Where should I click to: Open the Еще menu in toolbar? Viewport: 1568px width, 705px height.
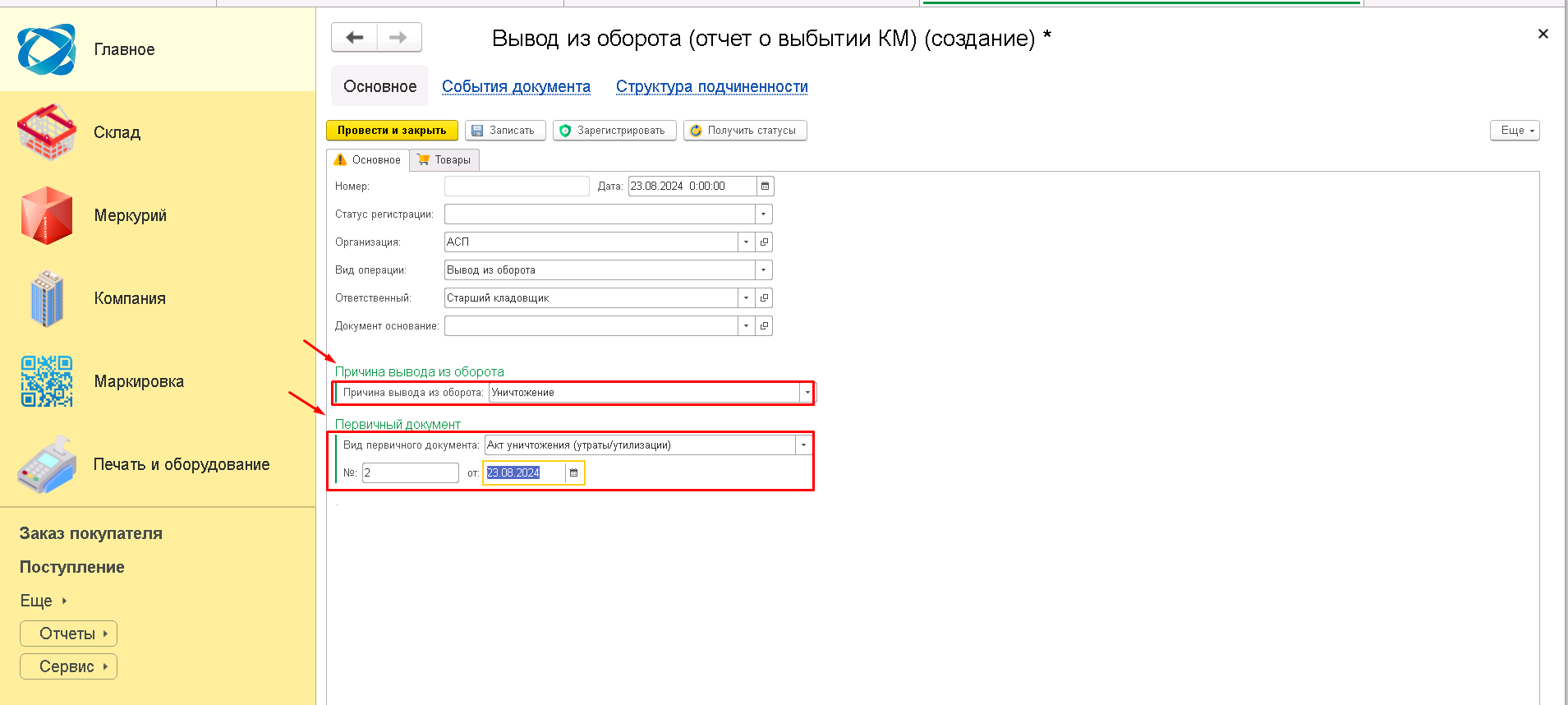click(1515, 131)
